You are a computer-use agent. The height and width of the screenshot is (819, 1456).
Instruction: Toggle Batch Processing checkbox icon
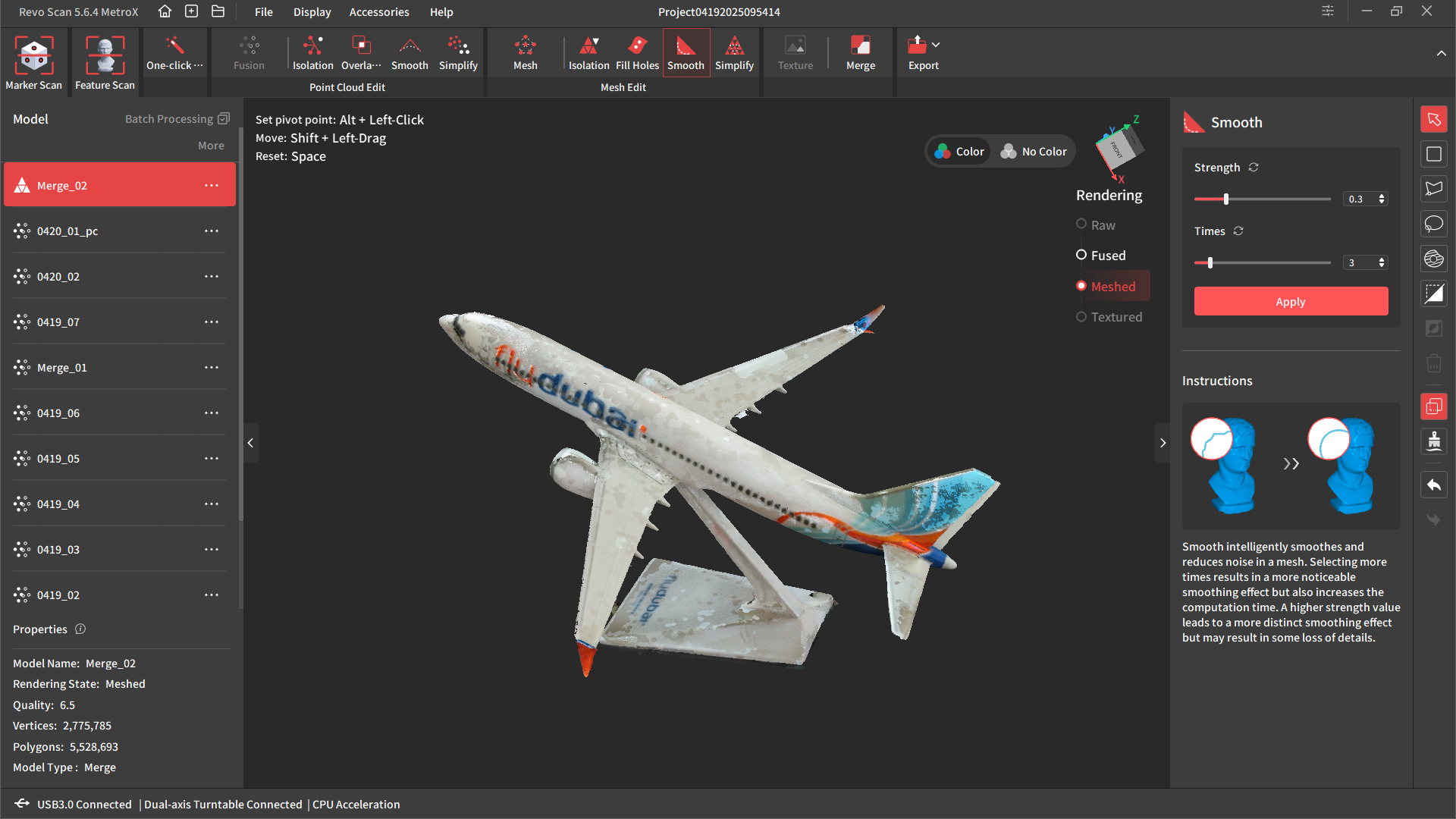click(224, 119)
